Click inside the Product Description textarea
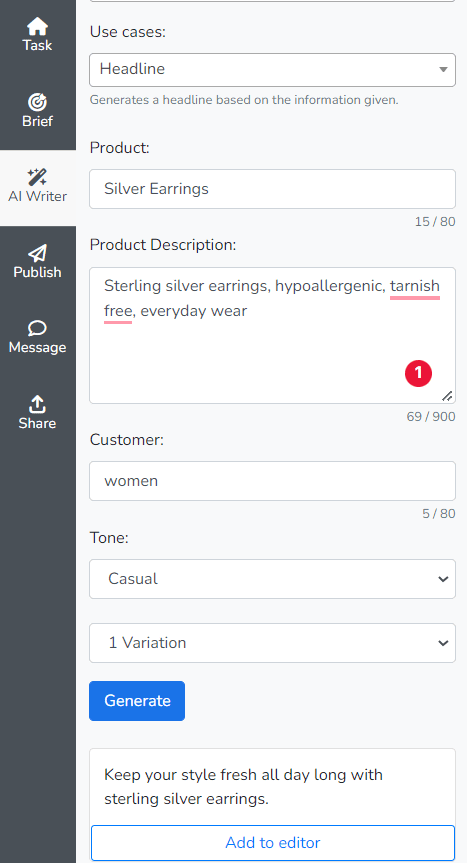Image resolution: width=467 pixels, height=863 pixels. [x=272, y=336]
